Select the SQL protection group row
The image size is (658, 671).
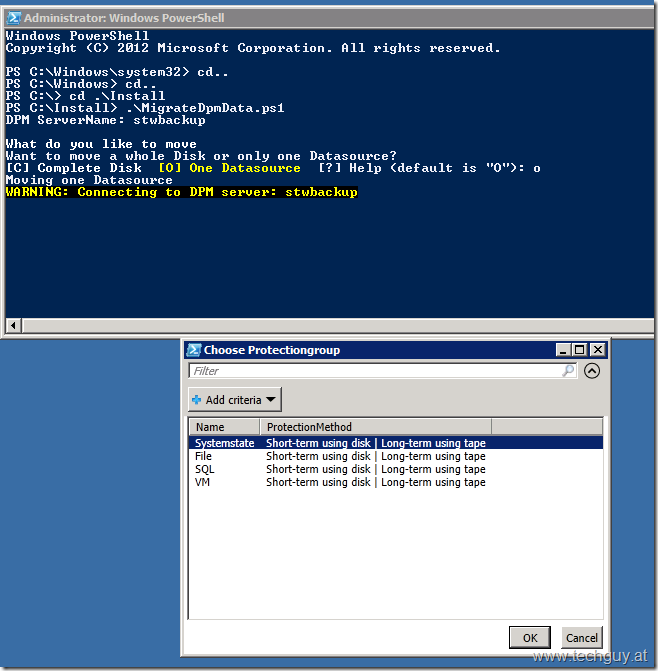395,469
